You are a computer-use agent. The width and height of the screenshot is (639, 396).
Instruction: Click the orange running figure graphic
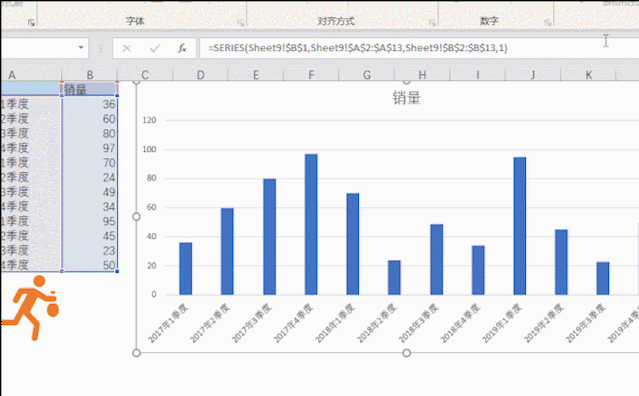click(x=31, y=308)
